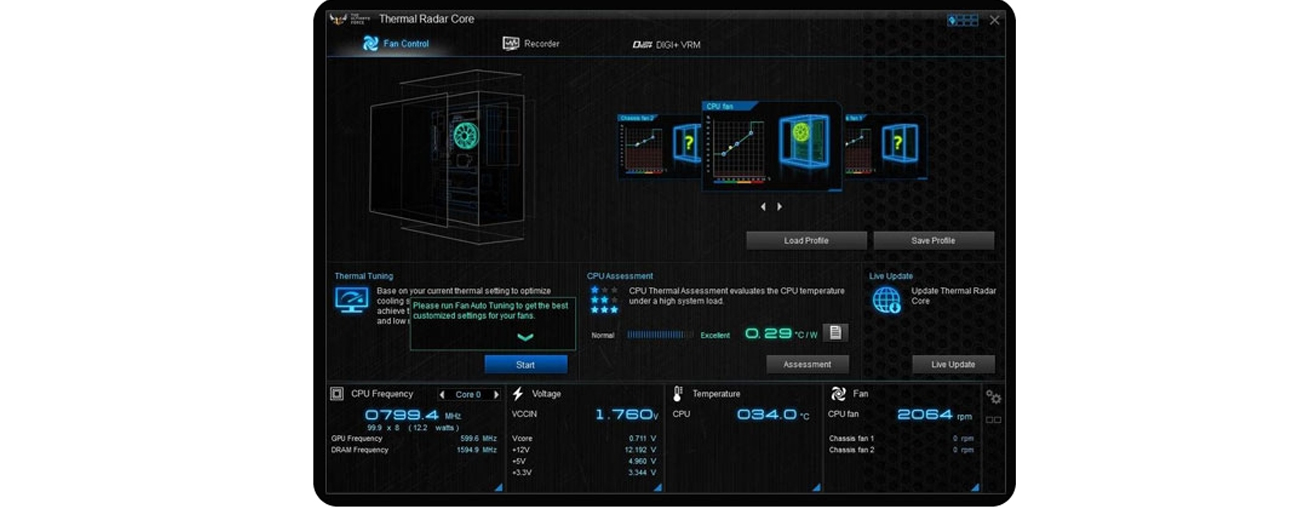Click the small panel view icon below gear
Screen dimensions: 1300x507
pyautogui.click(x=994, y=420)
